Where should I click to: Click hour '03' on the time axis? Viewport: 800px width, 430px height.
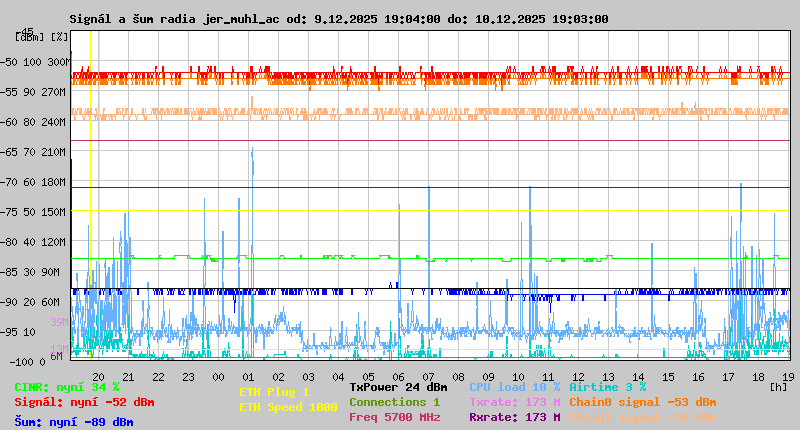tap(308, 377)
